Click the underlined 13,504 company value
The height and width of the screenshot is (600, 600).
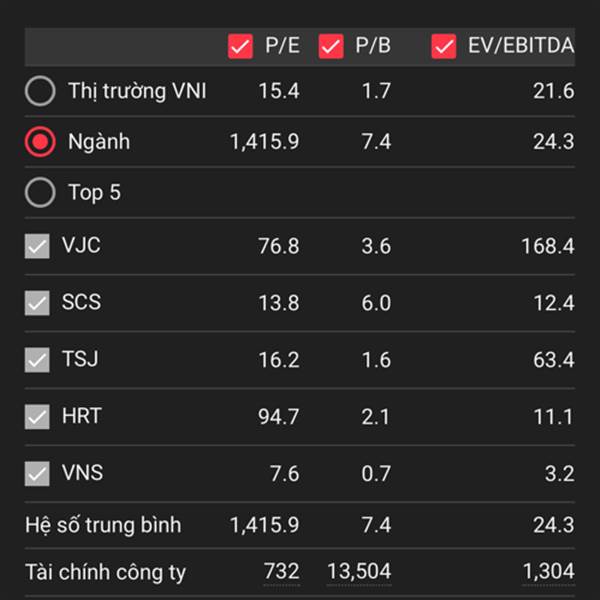coord(359,572)
